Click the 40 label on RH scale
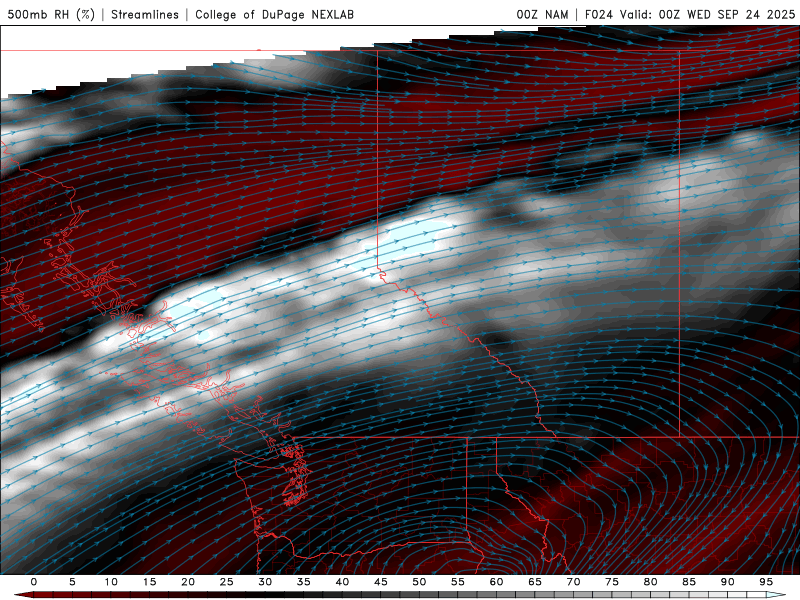Viewport: 800px width, 600px height. [342, 582]
